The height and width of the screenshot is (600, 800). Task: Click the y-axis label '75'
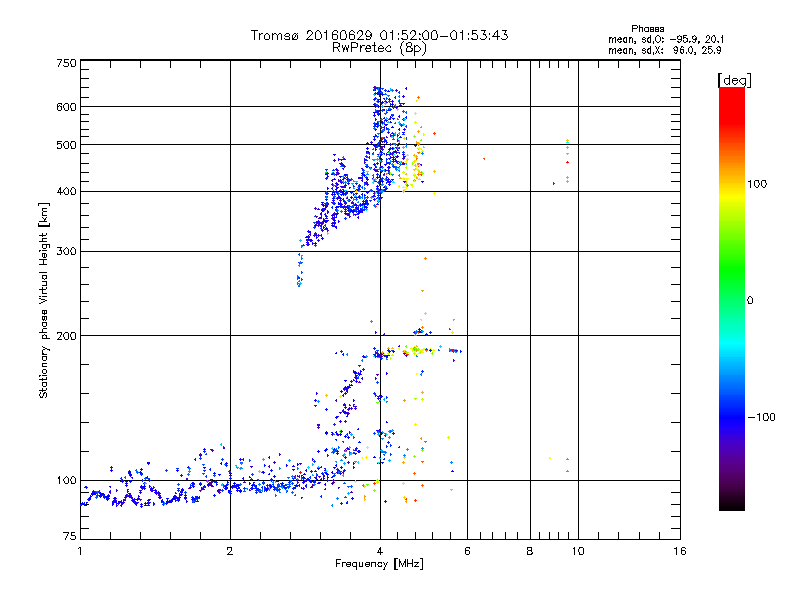[x=70, y=536]
